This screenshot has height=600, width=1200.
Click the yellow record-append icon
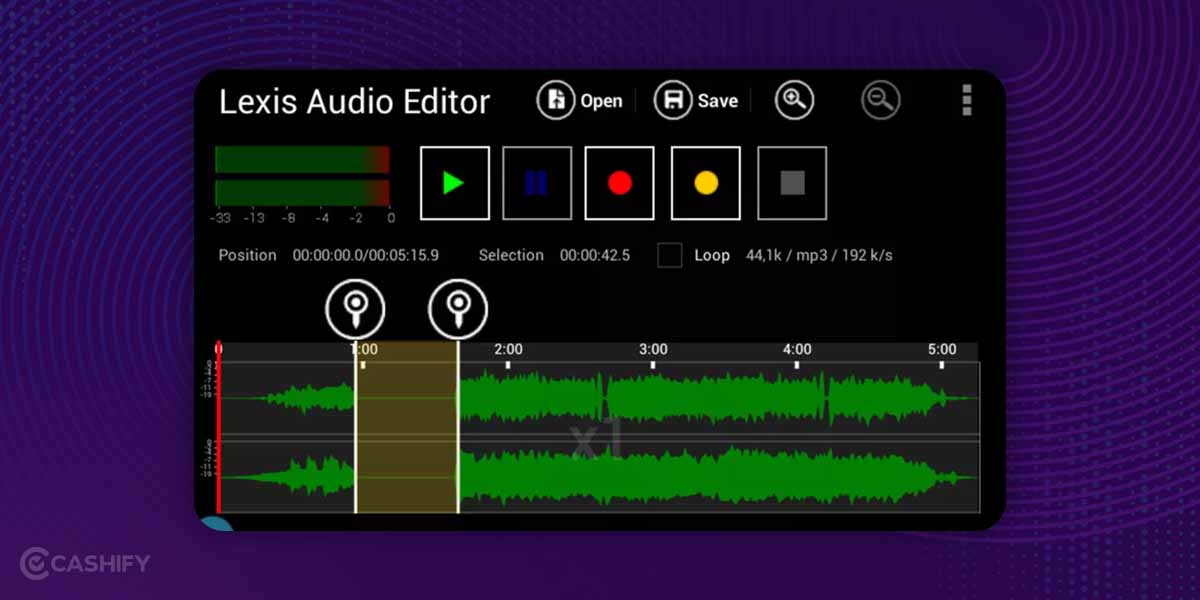[705, 183]
